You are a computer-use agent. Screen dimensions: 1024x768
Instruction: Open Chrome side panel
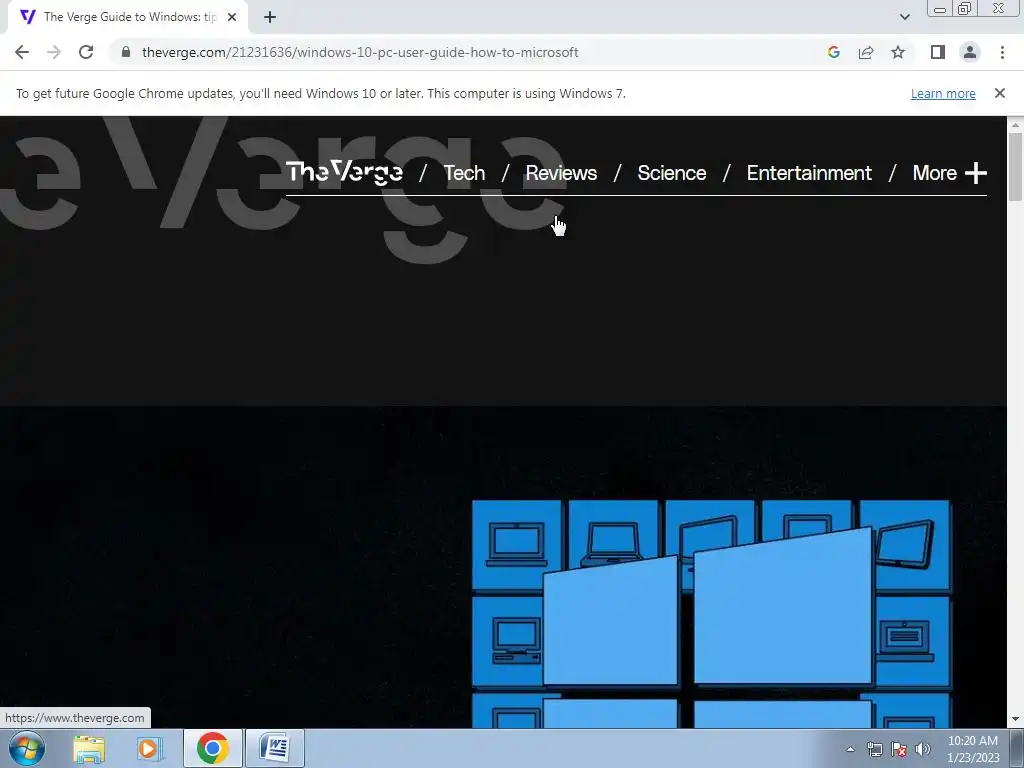(938, 52)
